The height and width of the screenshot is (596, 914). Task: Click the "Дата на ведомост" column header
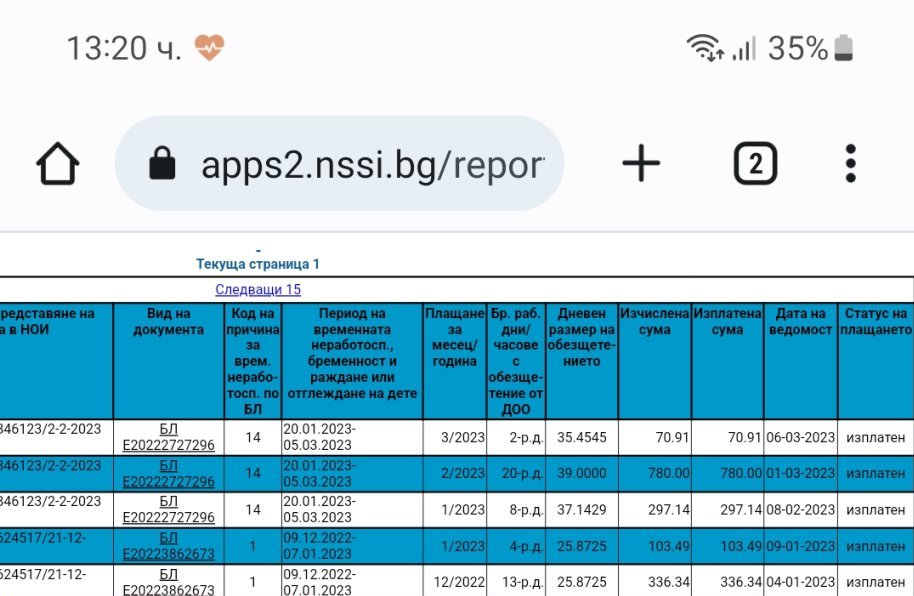800,322
